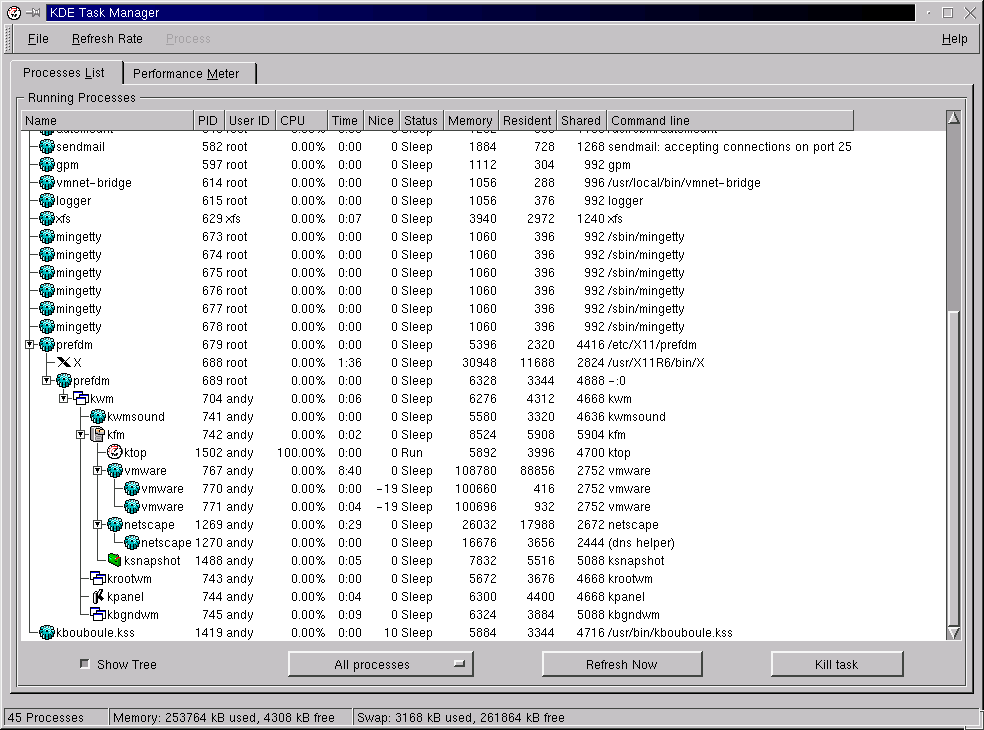The width and height of the screenshot is (984, 730).
Task: Click the kbgndwm window icon
Action: (x=98, y=615)
